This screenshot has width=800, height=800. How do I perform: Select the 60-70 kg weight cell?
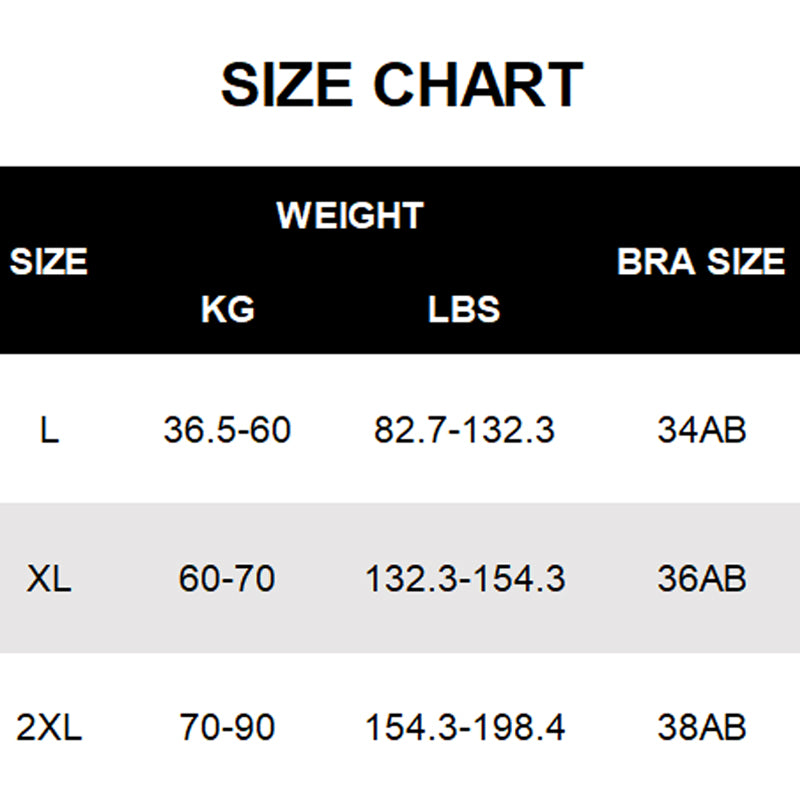pos(227,579)
